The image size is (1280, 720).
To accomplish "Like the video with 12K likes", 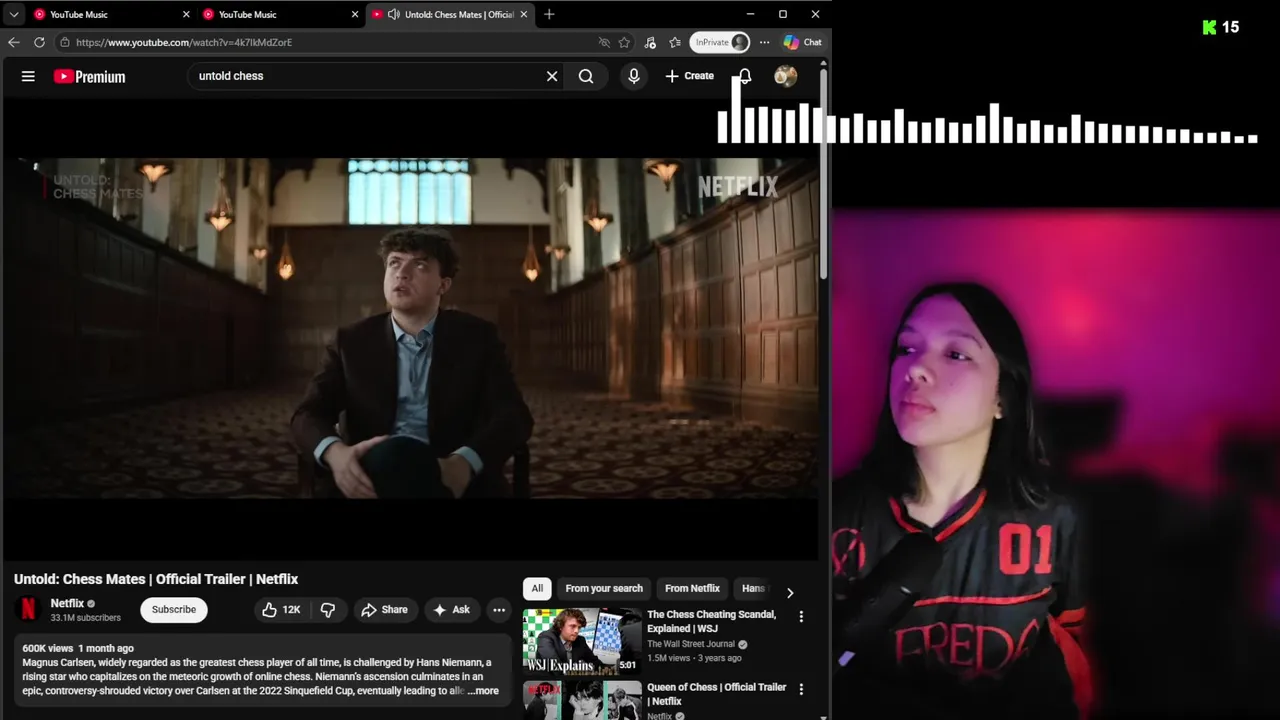I will click(x=281, y=609).
